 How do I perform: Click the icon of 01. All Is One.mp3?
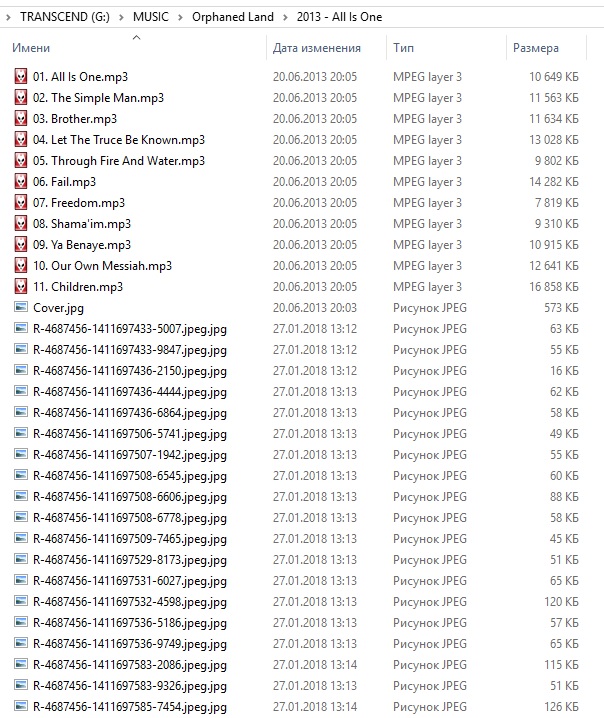[21, 77]
